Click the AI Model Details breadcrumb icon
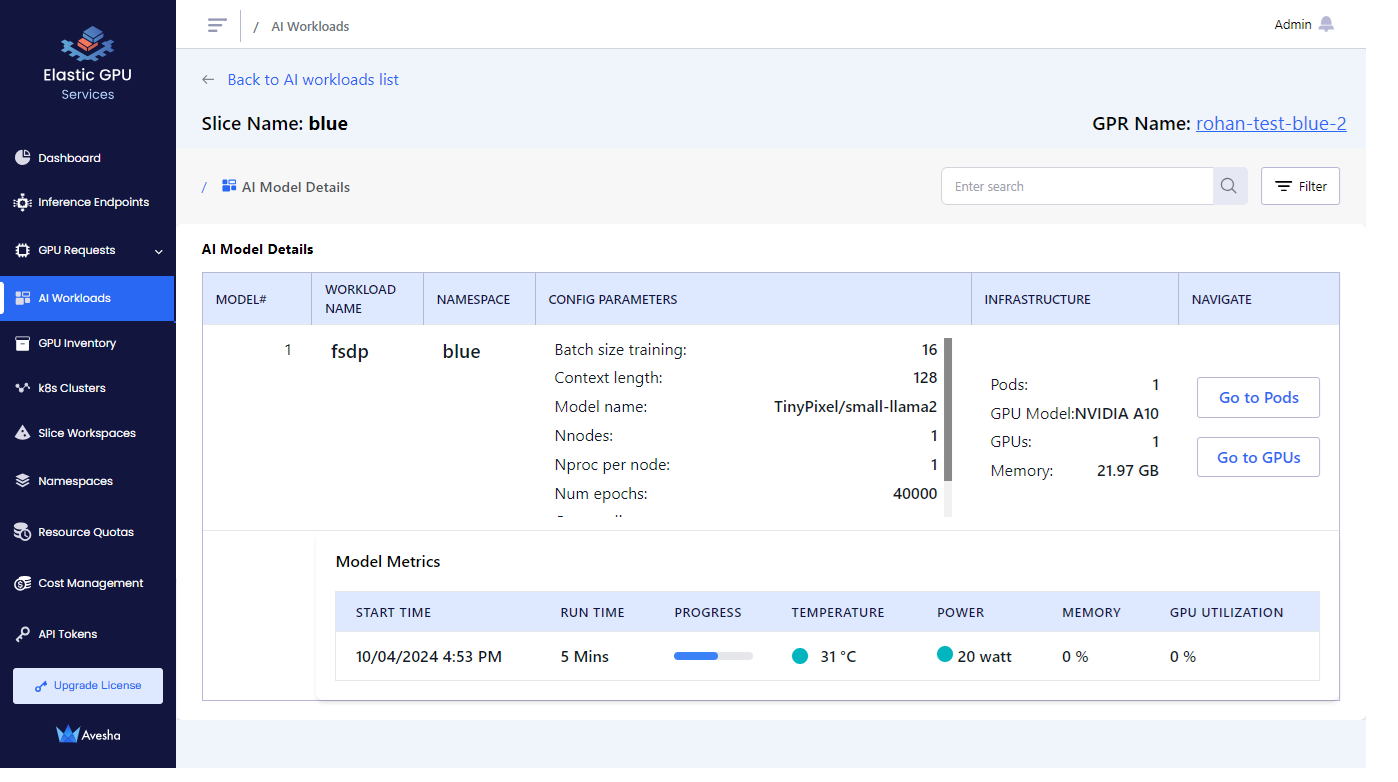The width and height of the screenshot is (1398, 782). pos(229,186)
